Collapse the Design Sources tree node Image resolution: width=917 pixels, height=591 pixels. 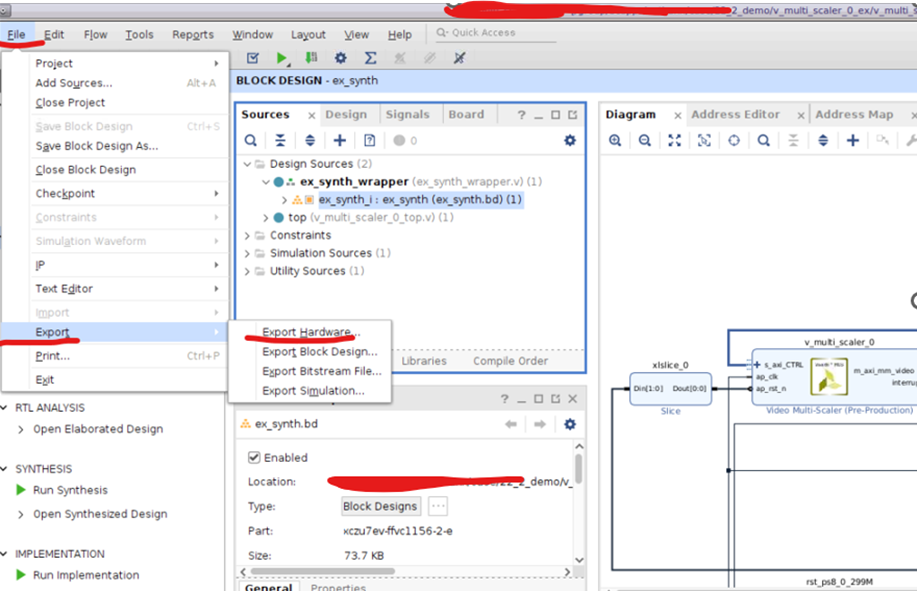click(x=248, y=164)
